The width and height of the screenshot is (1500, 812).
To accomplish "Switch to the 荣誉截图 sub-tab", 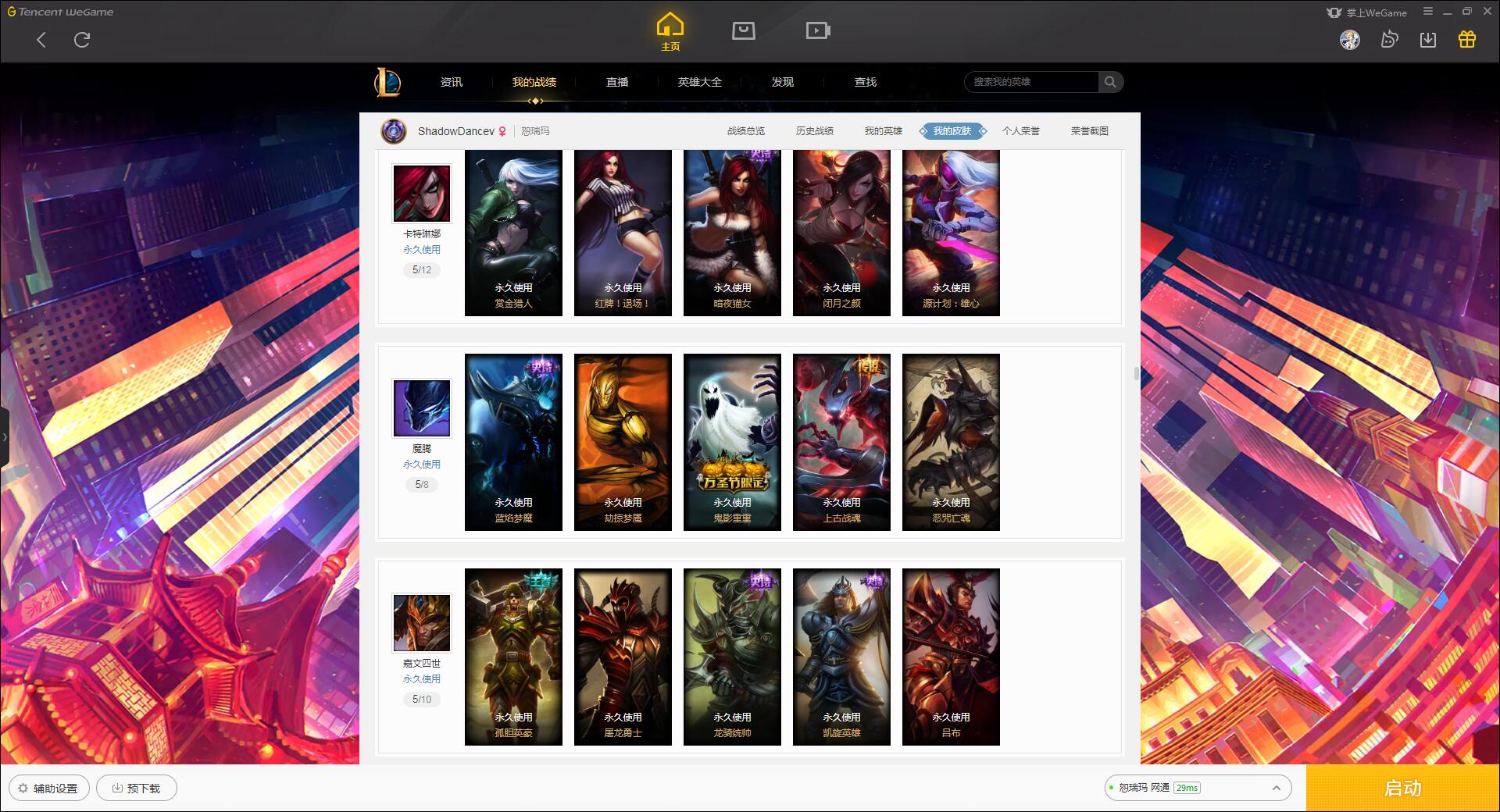I will tap(1090, 131).
